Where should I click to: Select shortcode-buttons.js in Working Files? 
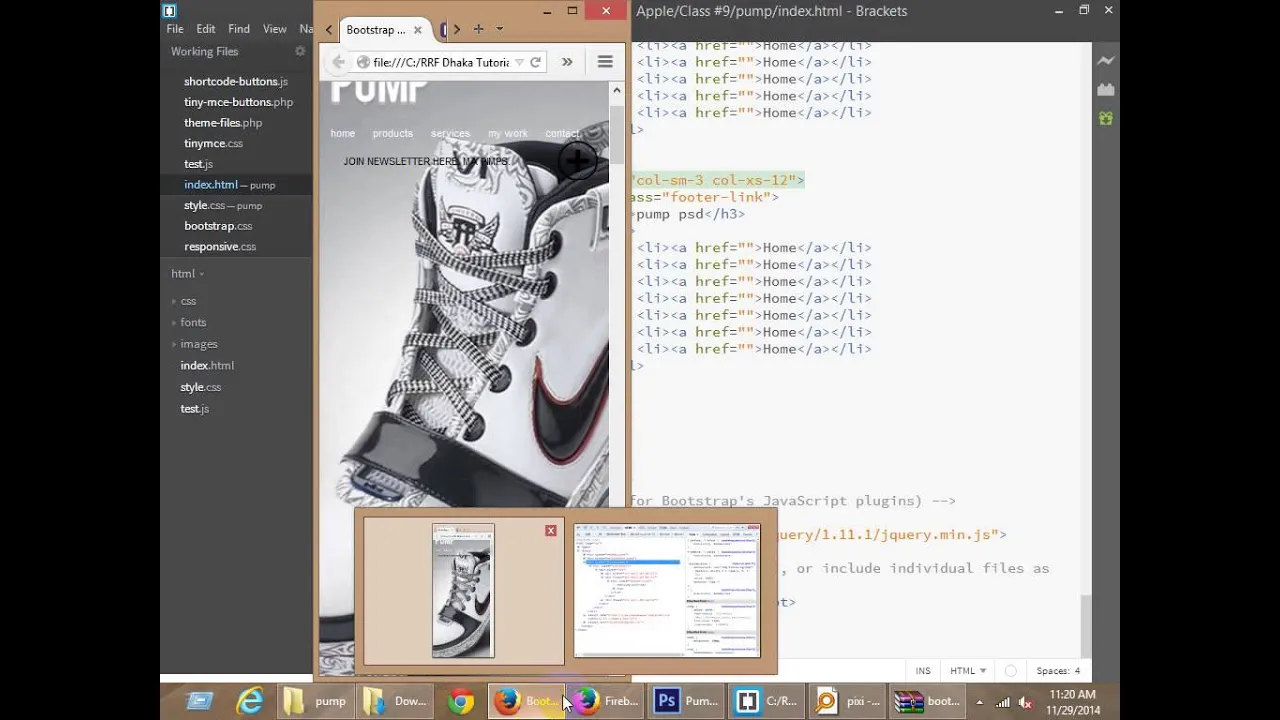pyautogui.click(x=236, y=81)
